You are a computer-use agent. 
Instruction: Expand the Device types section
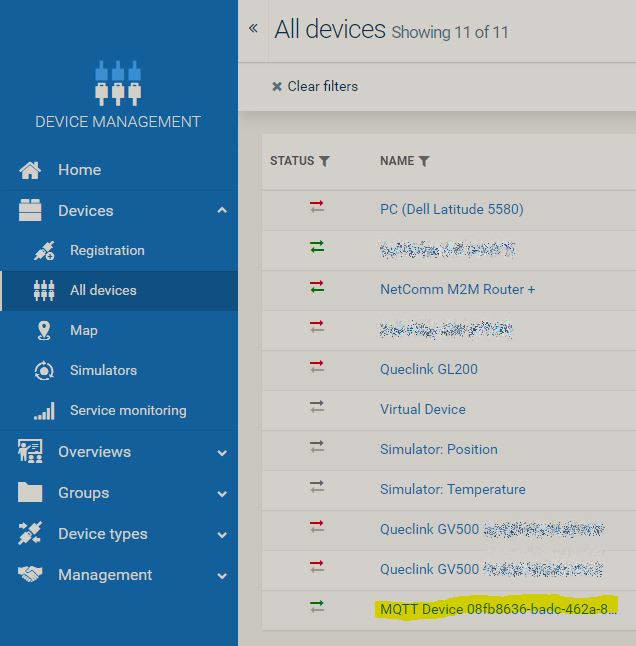point(222,535)
